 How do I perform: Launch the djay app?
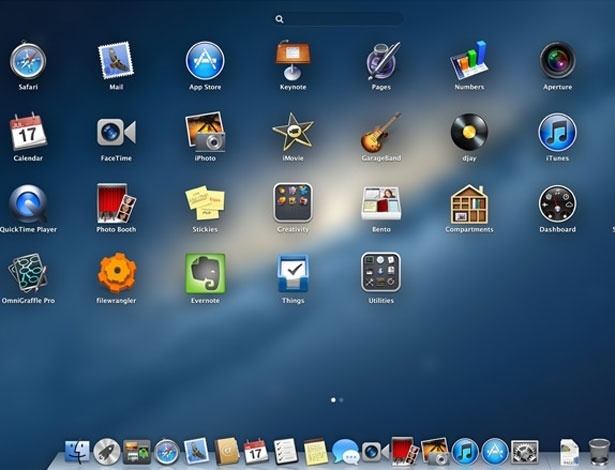point(469,132)
